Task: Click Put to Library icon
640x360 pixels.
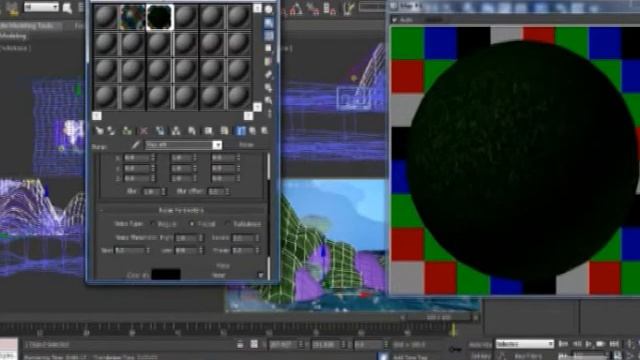Action: (x=192, y=131)
